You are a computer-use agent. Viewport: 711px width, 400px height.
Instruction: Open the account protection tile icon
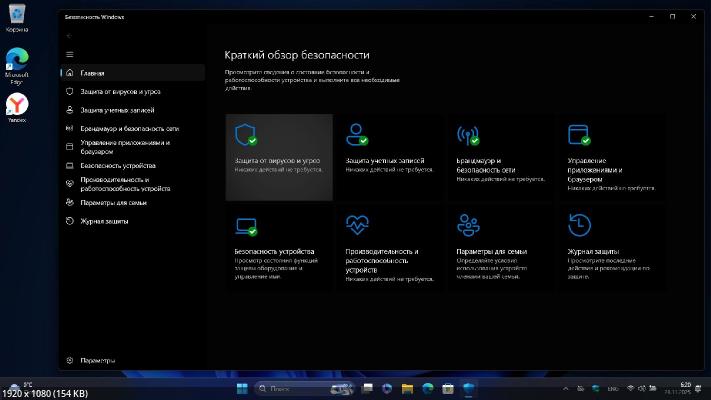point(355,135)
